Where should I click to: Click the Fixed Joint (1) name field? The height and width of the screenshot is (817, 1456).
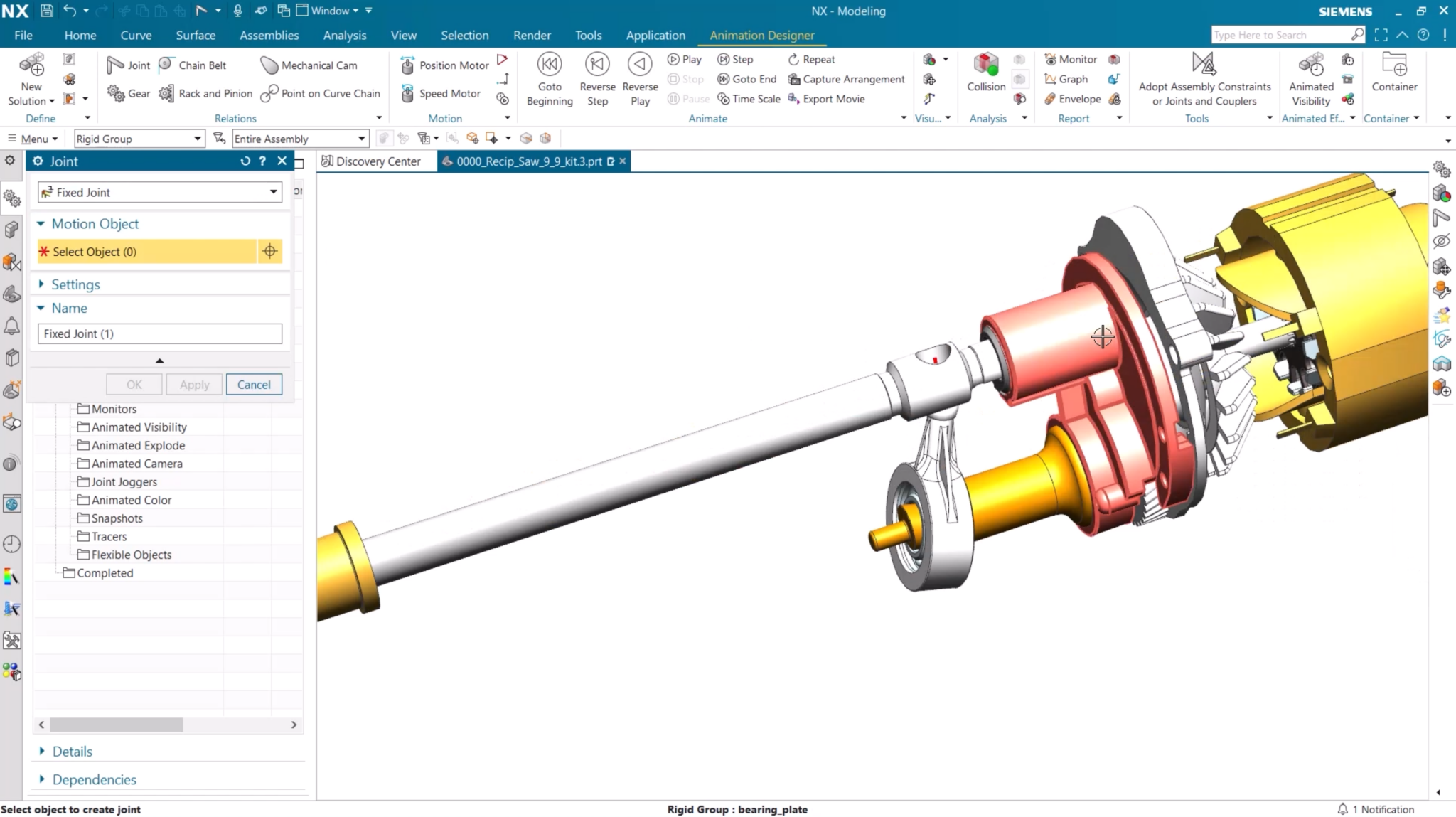point(160,333)
